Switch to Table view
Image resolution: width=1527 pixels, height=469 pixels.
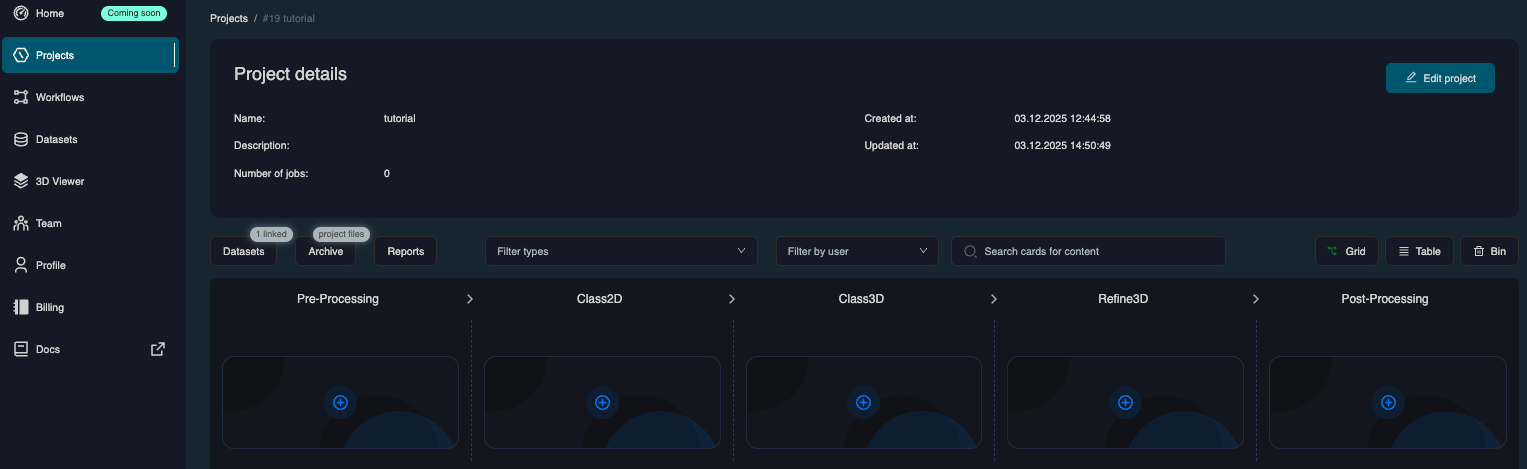click(1418, 251)
